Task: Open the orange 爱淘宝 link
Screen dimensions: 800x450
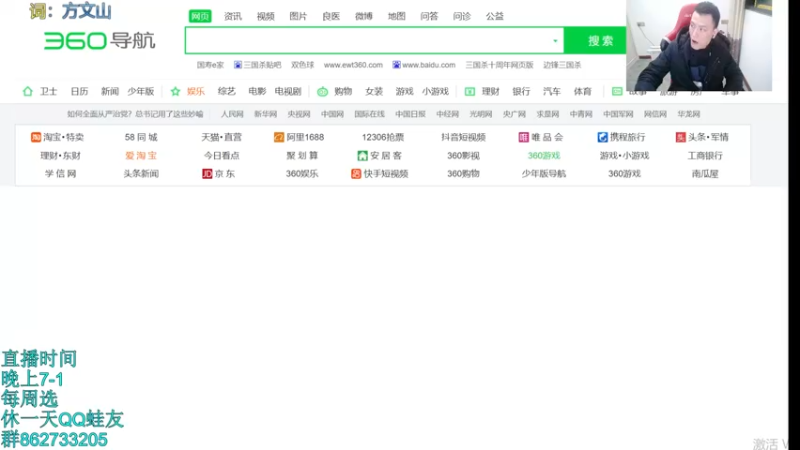Action: [141, 156]
